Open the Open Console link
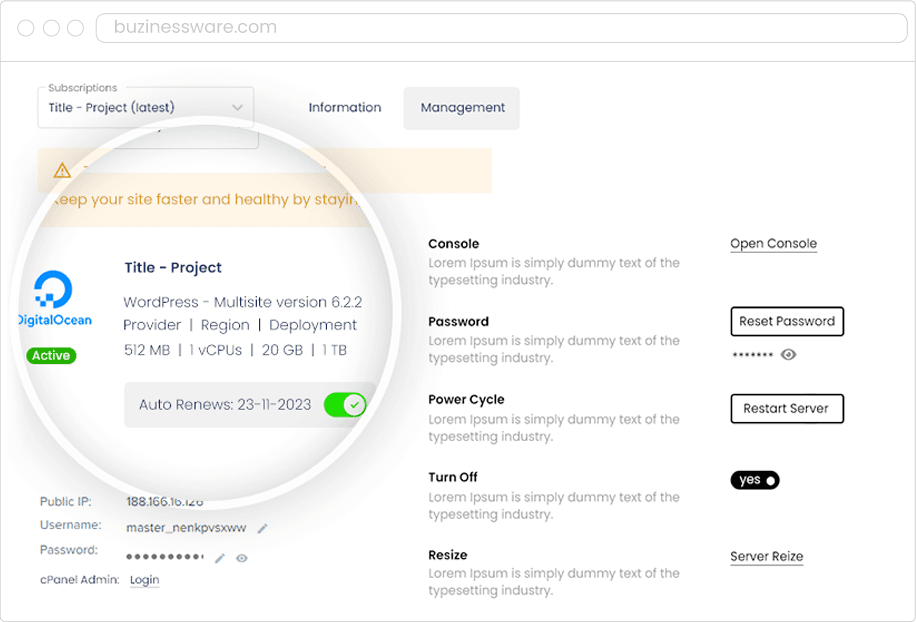Viewport: 916px width, 622px height. (x=773, y=244)
